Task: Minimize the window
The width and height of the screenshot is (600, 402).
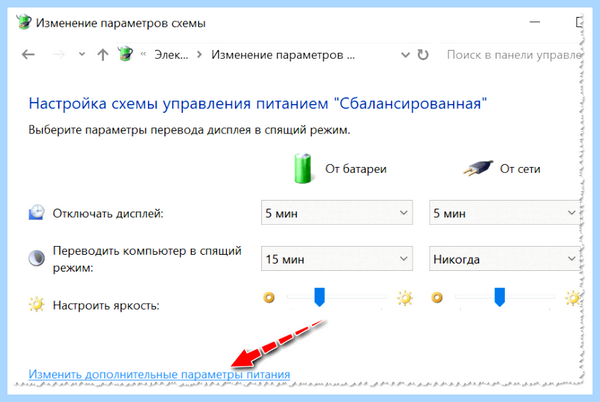Action: (535, 22)
